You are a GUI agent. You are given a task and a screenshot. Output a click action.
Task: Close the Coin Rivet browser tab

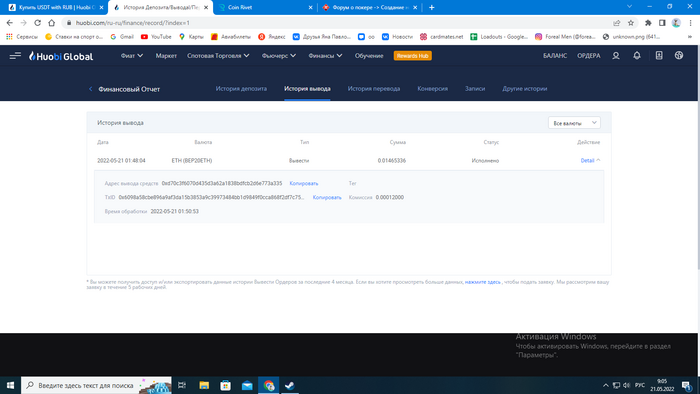tap(311, 7)
